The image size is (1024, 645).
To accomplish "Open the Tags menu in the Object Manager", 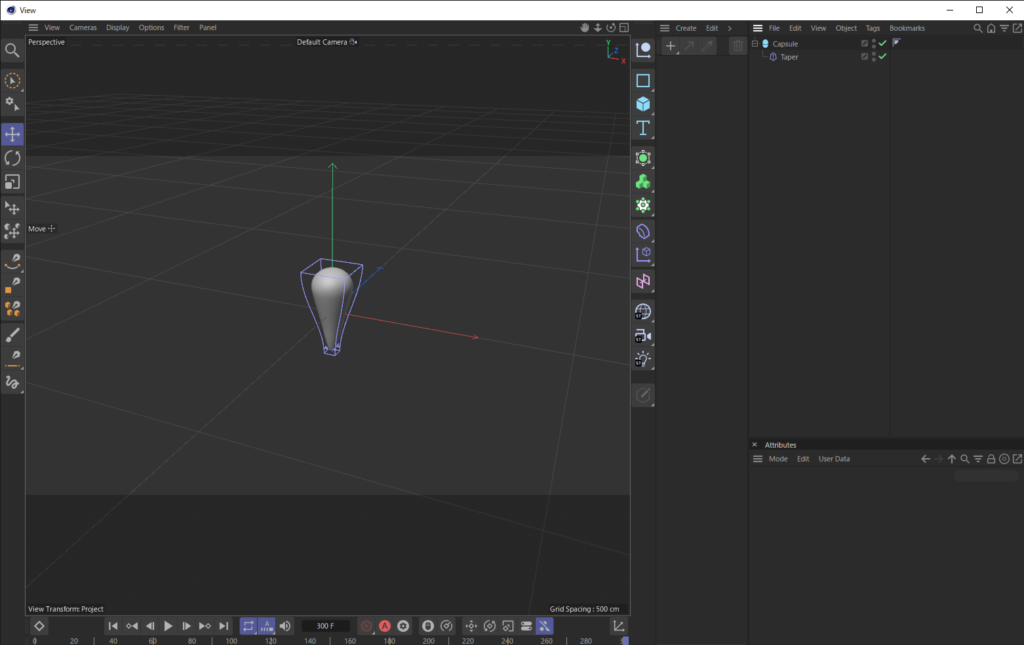I will point(872,28).
